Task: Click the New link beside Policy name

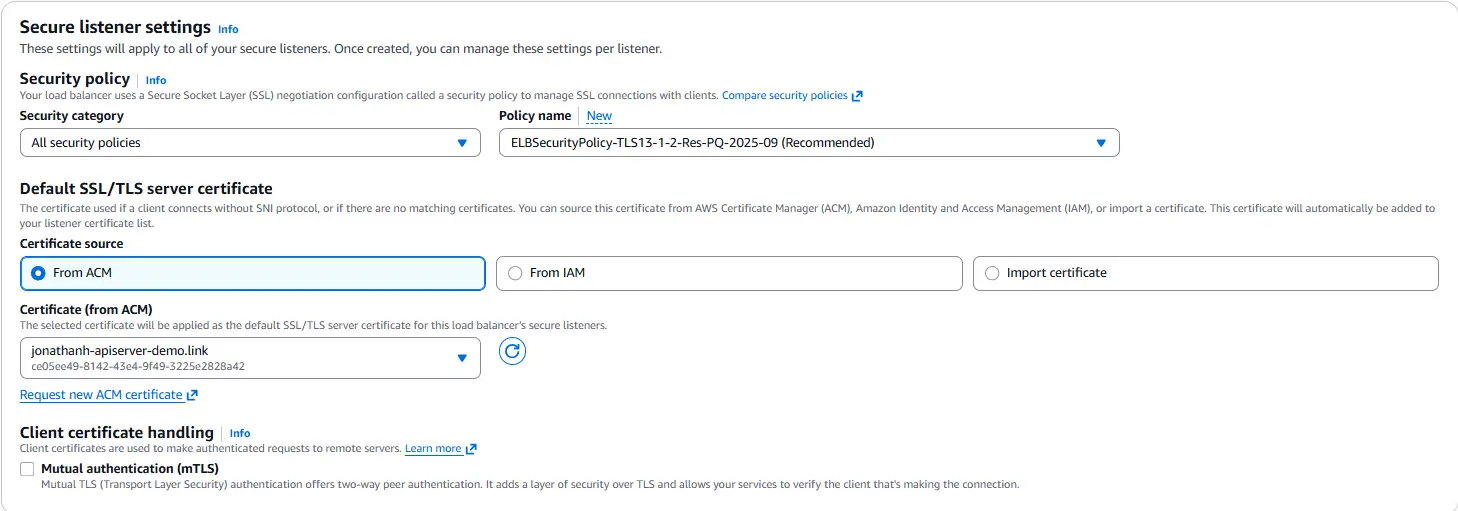Action: pos(599,116)
